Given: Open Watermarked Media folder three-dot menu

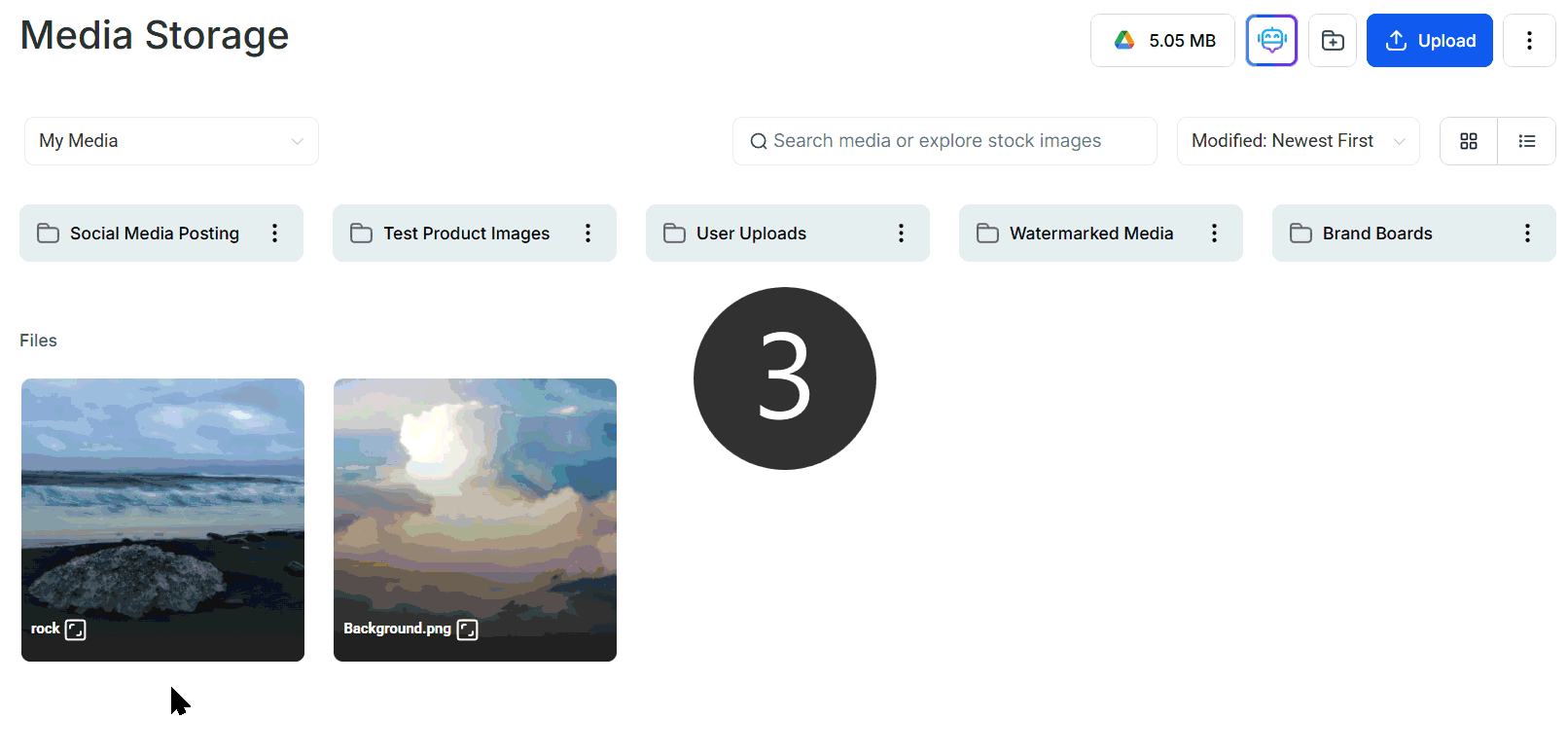Looking at the screenshot, I should pos(1214,233).
